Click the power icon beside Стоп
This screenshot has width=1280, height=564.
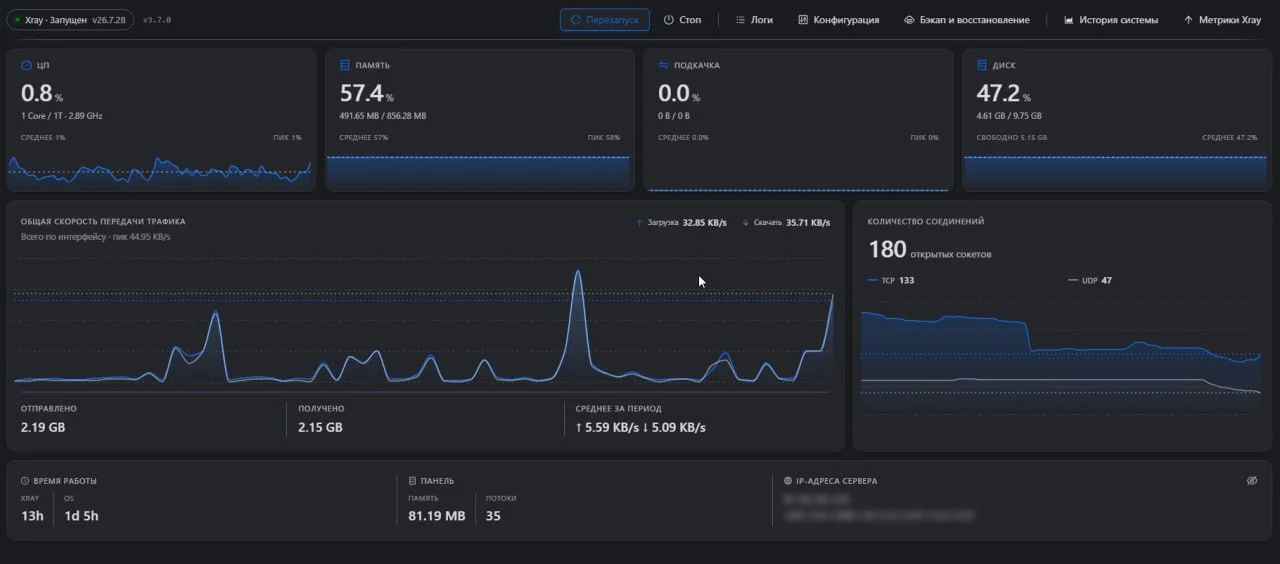tap(667, 20)
